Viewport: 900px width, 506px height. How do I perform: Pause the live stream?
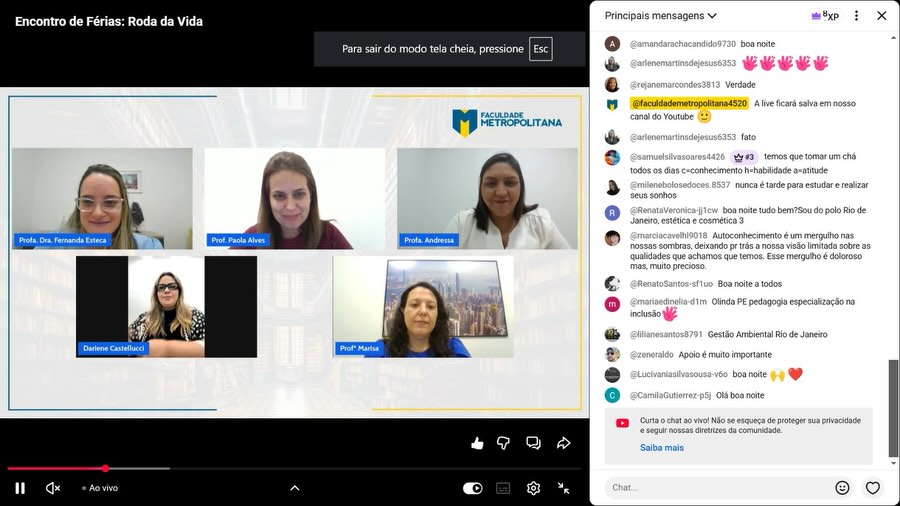click(x=20, y=488)
